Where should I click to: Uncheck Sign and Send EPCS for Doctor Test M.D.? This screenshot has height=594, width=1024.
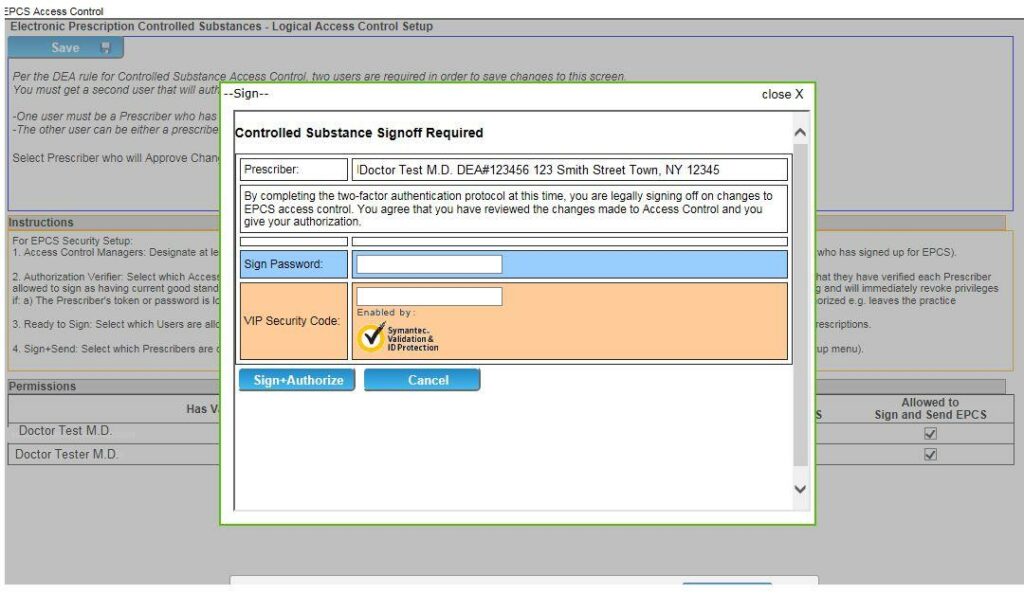pyautogui.click(x=930, y=433)
